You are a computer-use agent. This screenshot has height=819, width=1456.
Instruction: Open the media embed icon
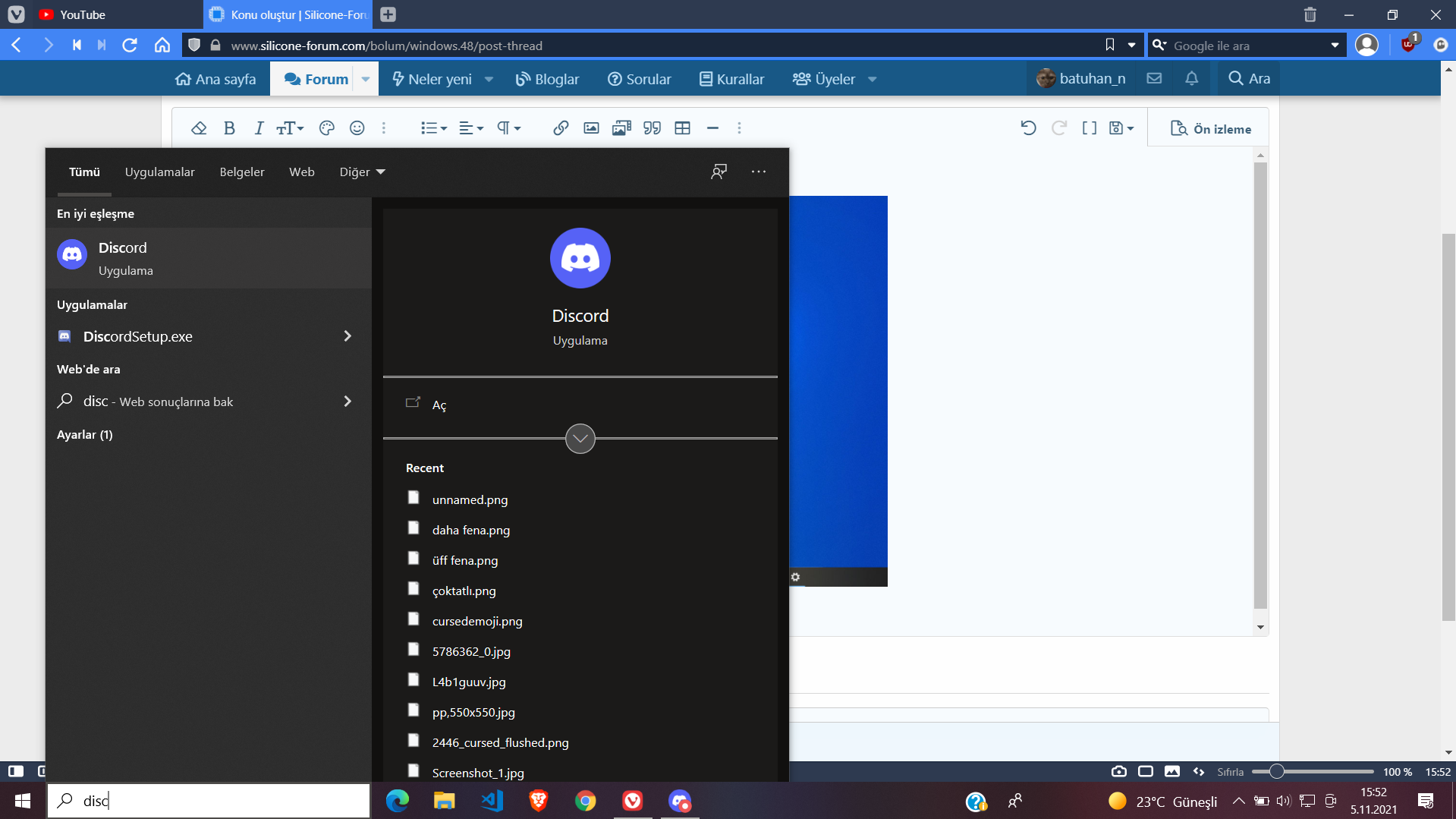click(621, 128)
